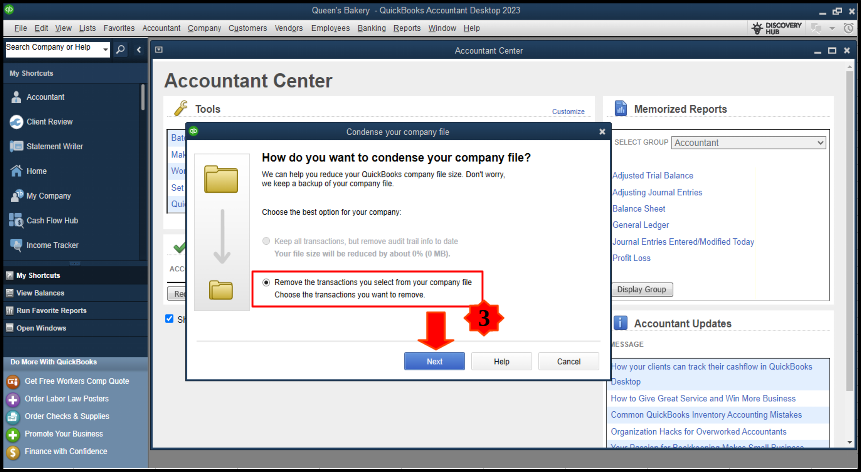Click the Next button

tap(434, 361)
